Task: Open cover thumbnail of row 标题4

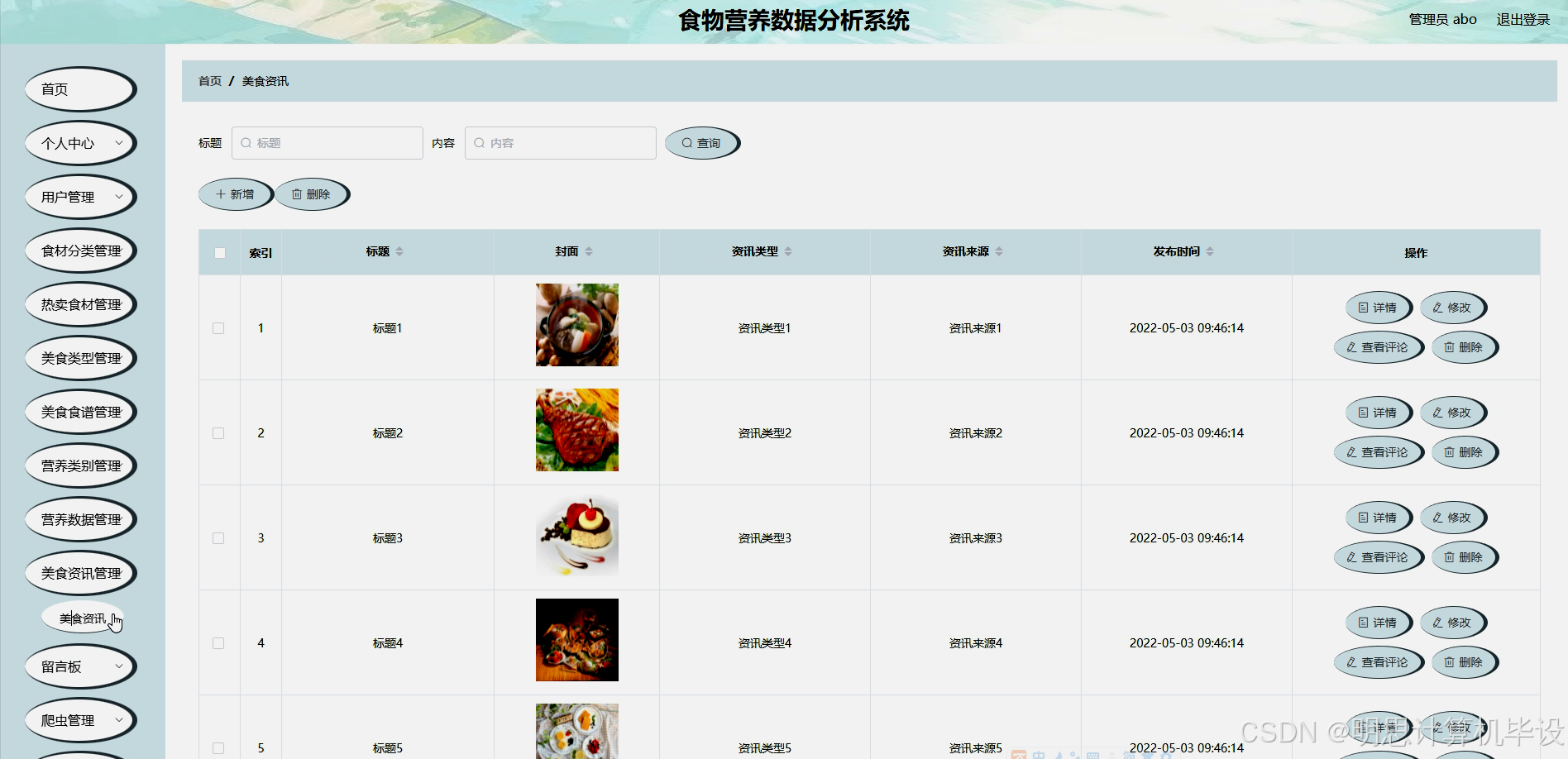Action: tap(577, 640)
